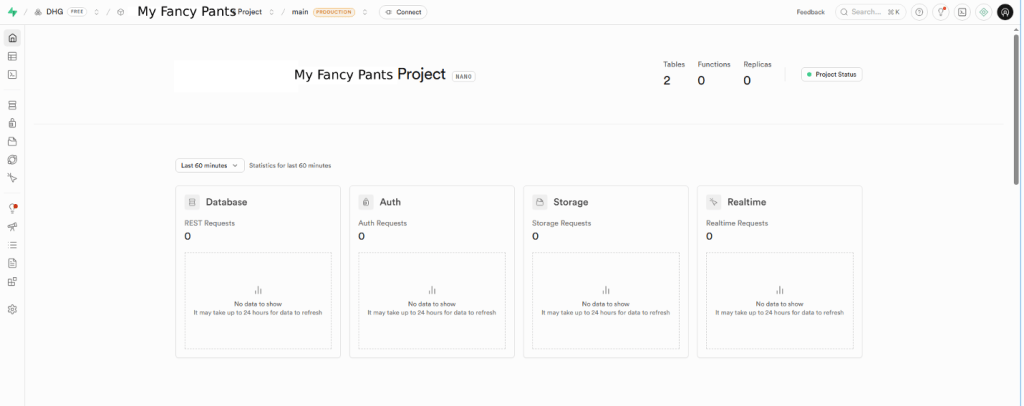This screenshot has height=406, width=1024.
Task: Open Advisors lightbulb in sidebar
Action: (12, 208)
